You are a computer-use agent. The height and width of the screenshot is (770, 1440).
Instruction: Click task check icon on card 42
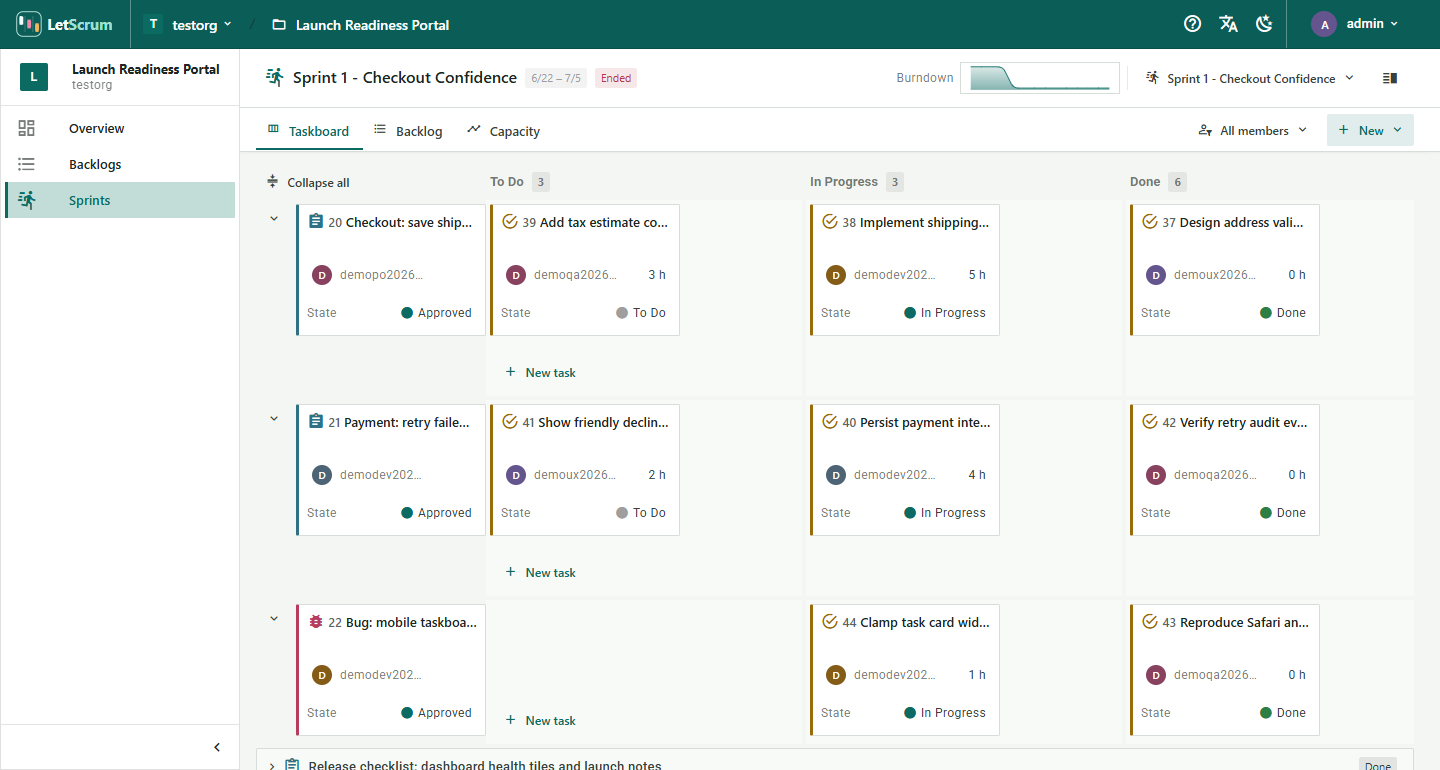click(1149, 422)
